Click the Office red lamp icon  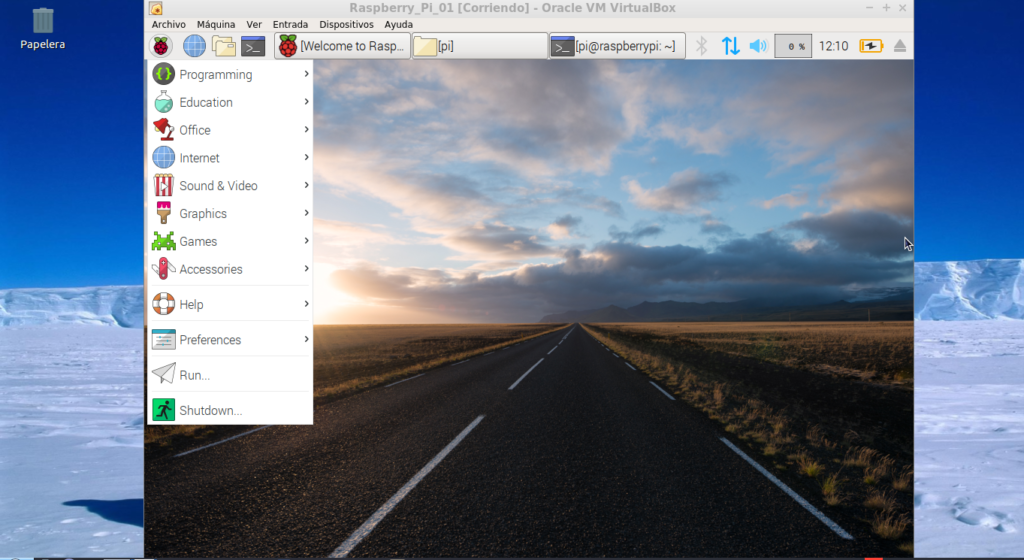tap(163, 130)
